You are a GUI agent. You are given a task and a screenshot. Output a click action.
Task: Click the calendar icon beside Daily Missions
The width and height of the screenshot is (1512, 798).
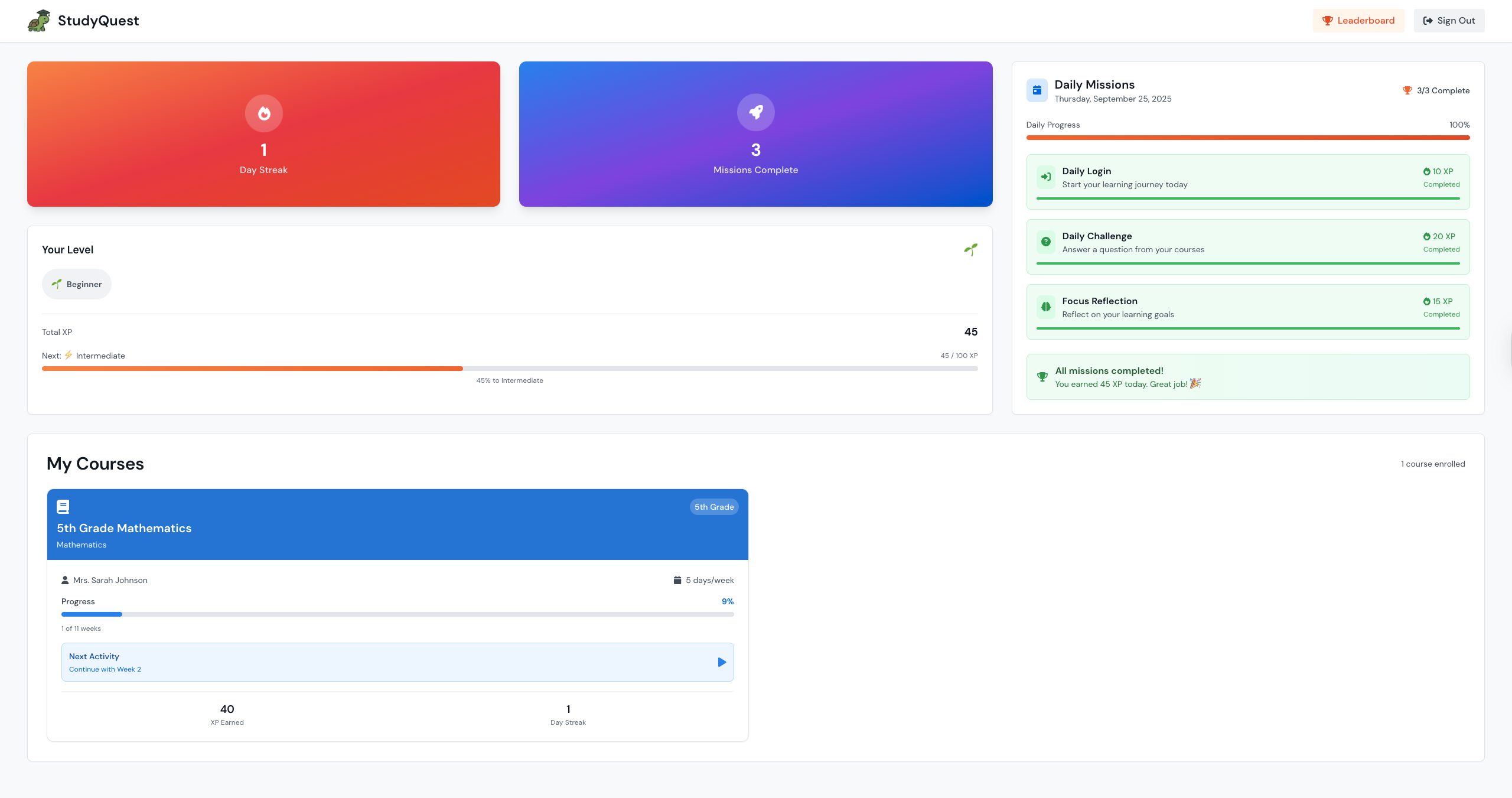(1037, 90)
